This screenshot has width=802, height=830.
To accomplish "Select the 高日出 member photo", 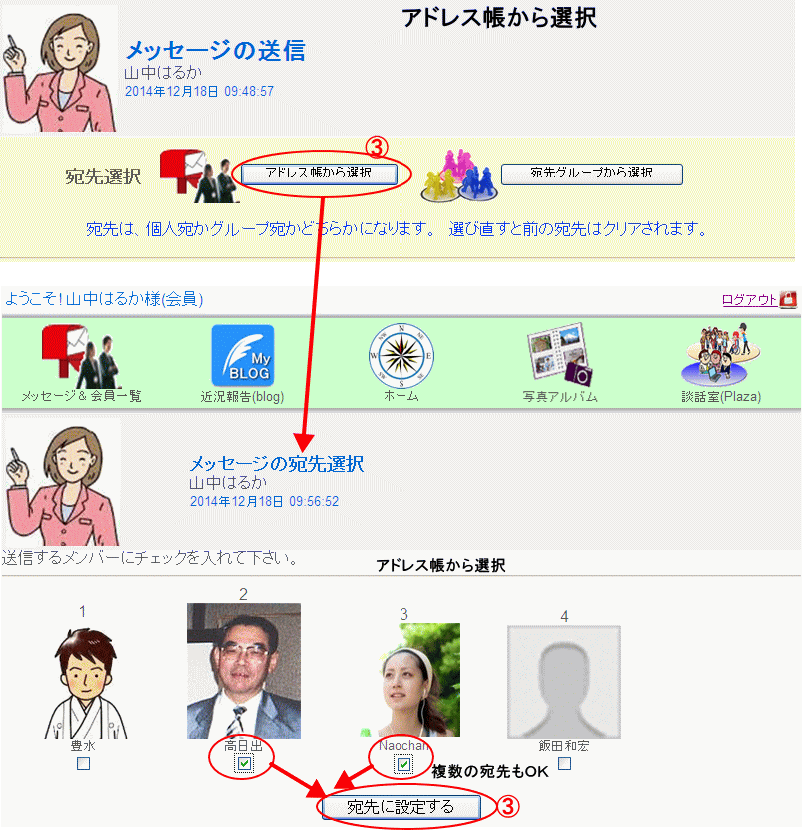I will point(244,670).
